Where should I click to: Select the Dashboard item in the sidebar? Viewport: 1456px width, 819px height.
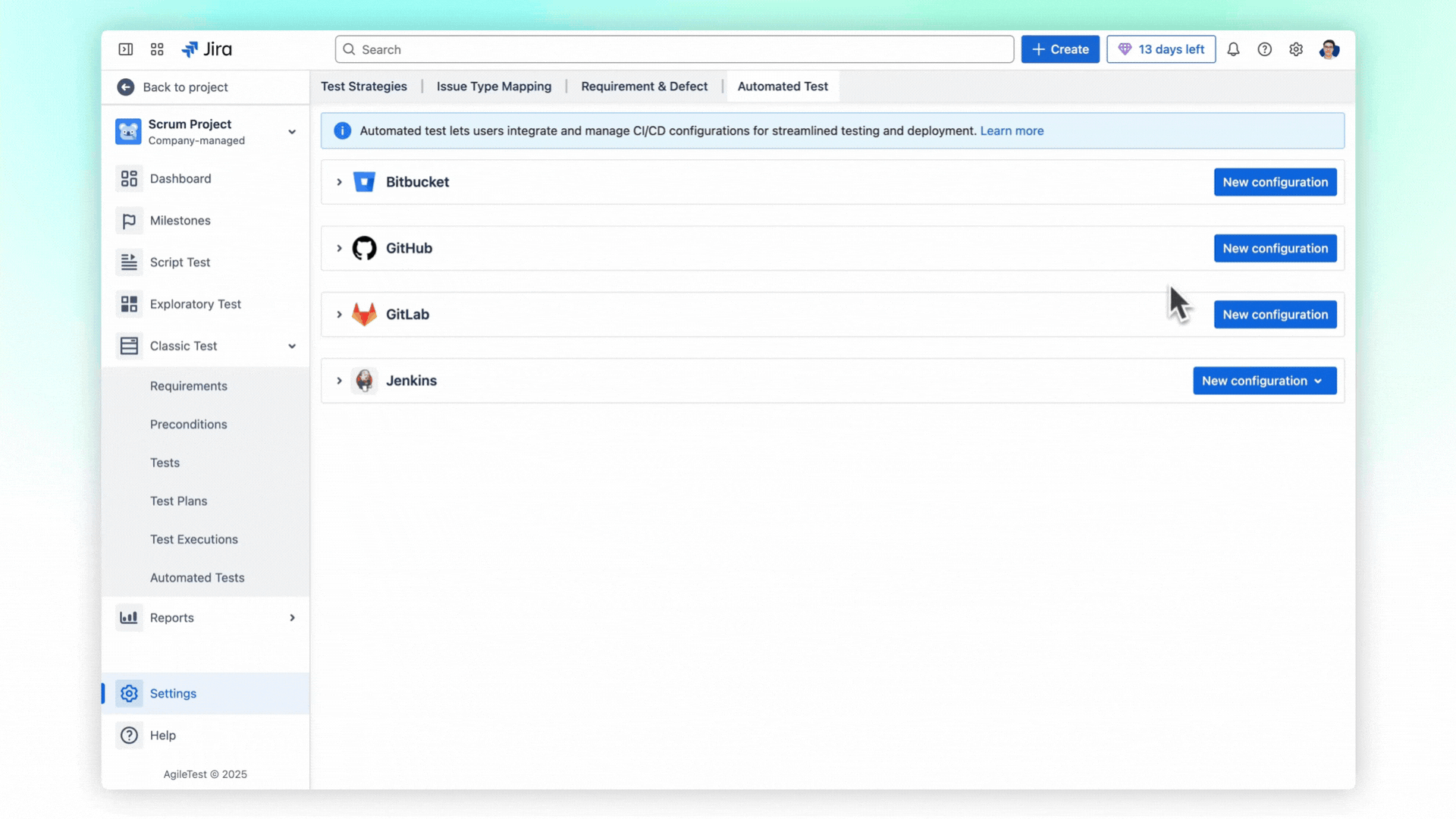[x=180, y=178]
